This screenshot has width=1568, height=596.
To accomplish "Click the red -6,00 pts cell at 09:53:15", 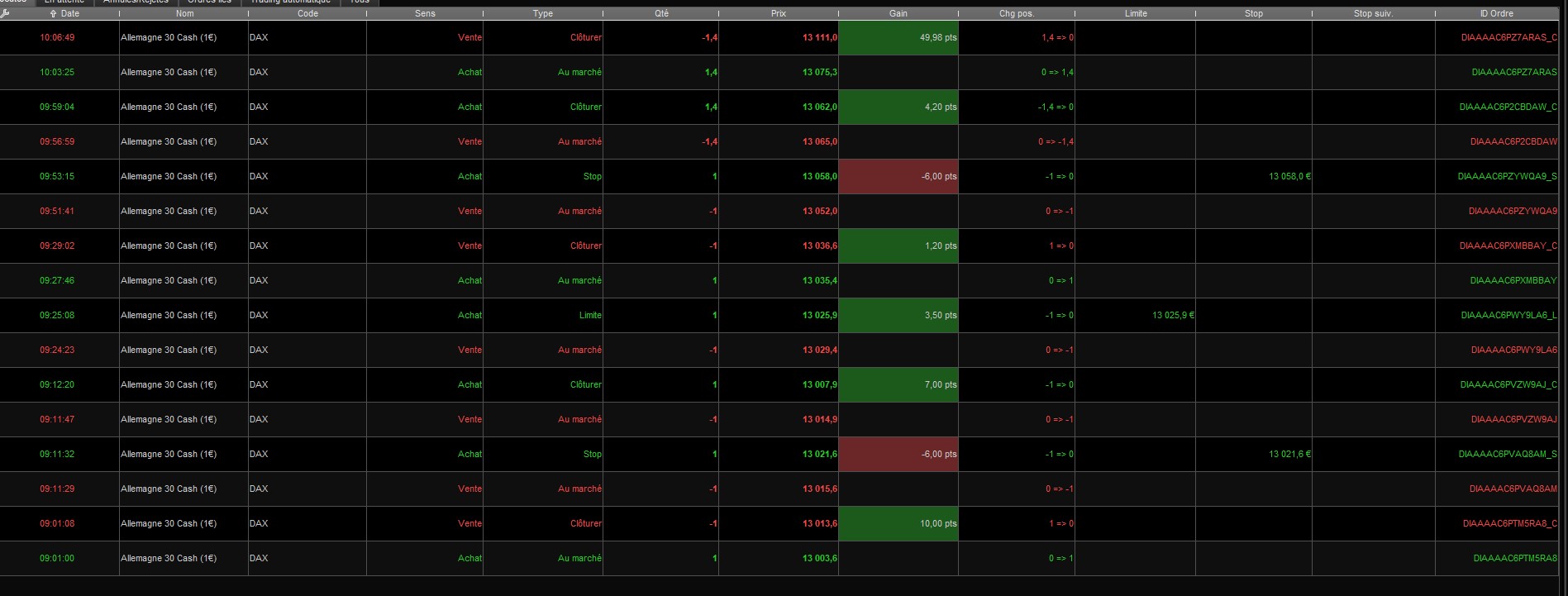I will pos(898,177).
